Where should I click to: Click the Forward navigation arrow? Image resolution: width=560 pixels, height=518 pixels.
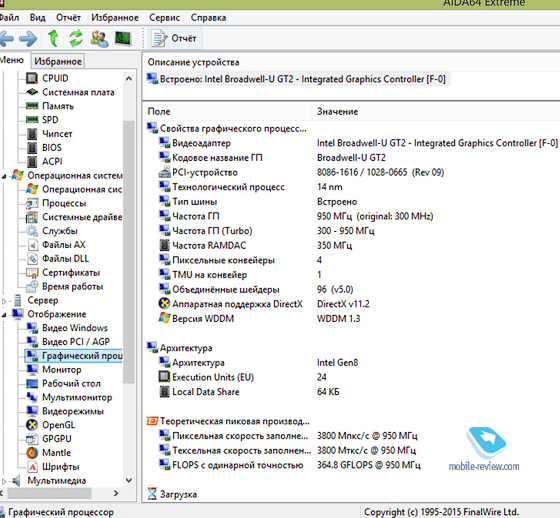coord(28,38)
